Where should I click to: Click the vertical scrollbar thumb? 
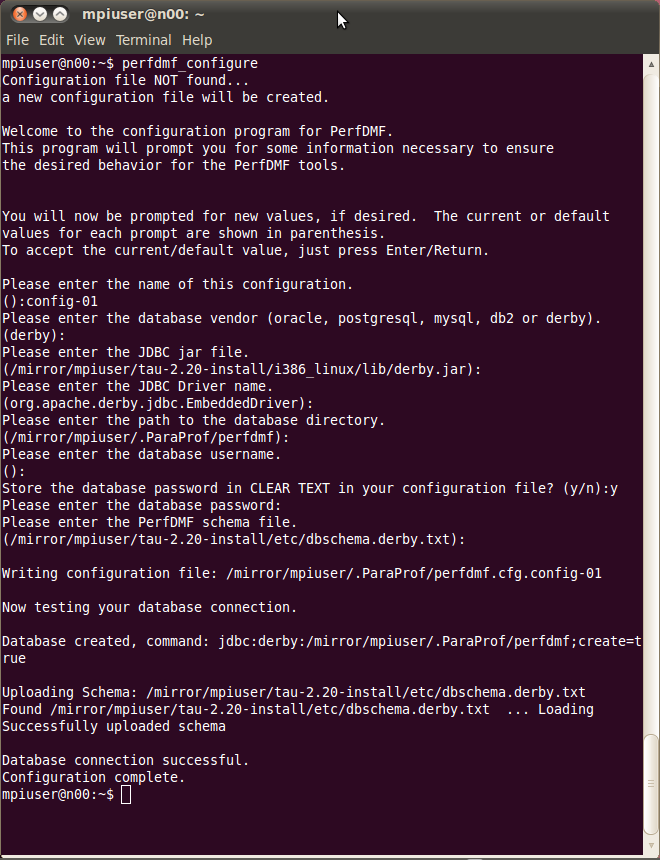tap(651, 785)
